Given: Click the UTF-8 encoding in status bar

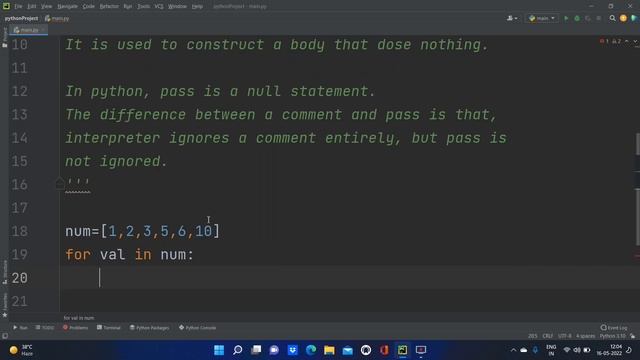Looking at the screenshot, I should [x=564, y=336].
